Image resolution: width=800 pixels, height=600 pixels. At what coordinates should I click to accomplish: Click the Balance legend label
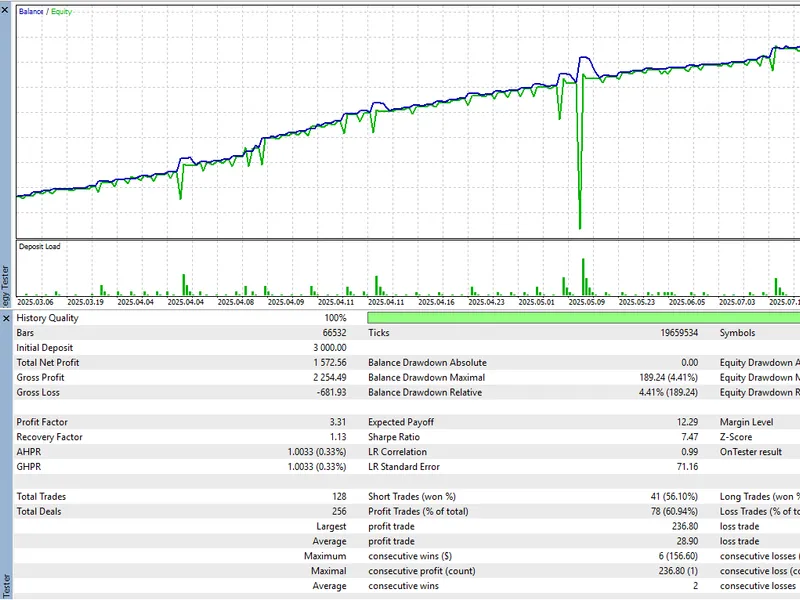click(x=31, y=11)
